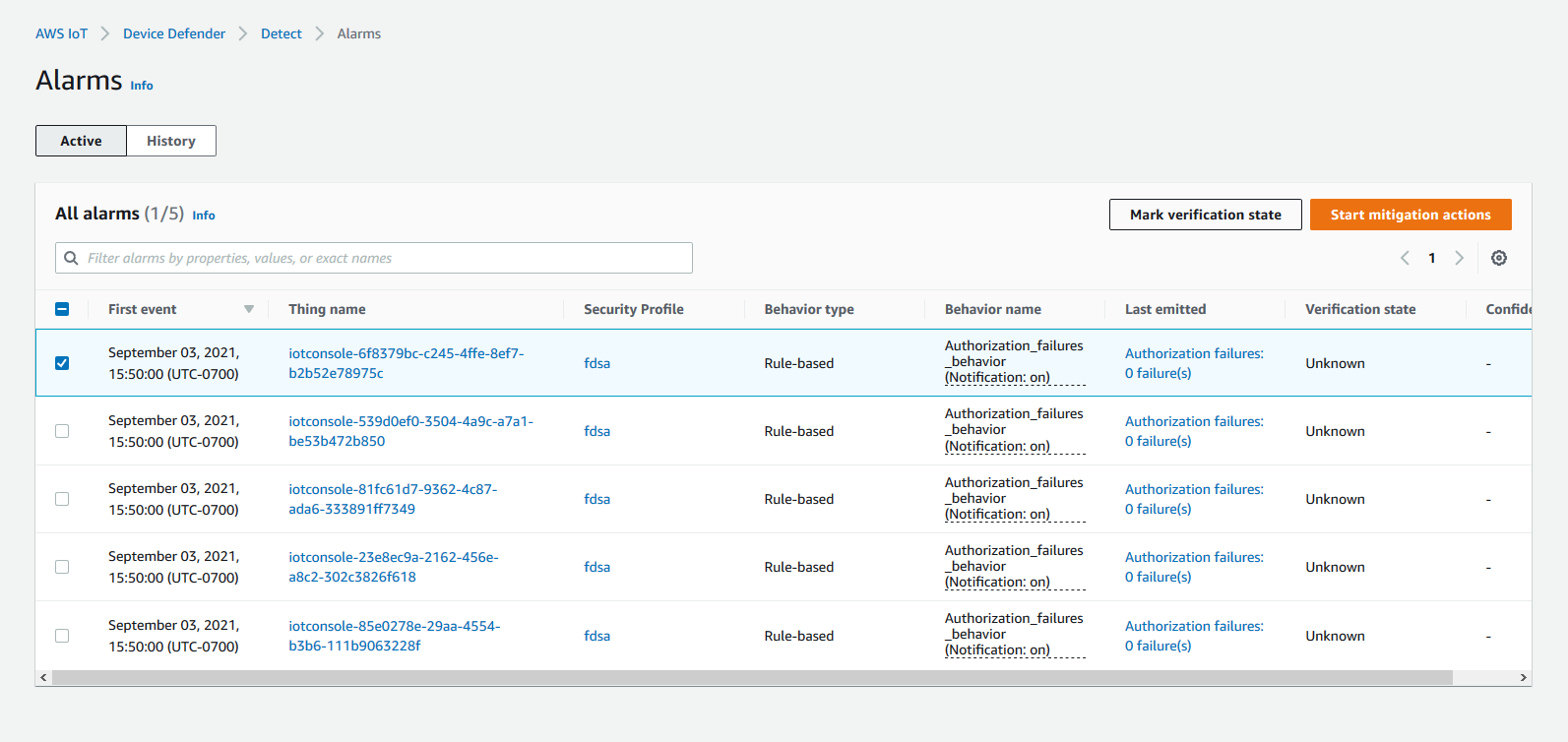Click scrollbar left arrow
Viewport: 1568px width, 742px height.
point(43,678)
